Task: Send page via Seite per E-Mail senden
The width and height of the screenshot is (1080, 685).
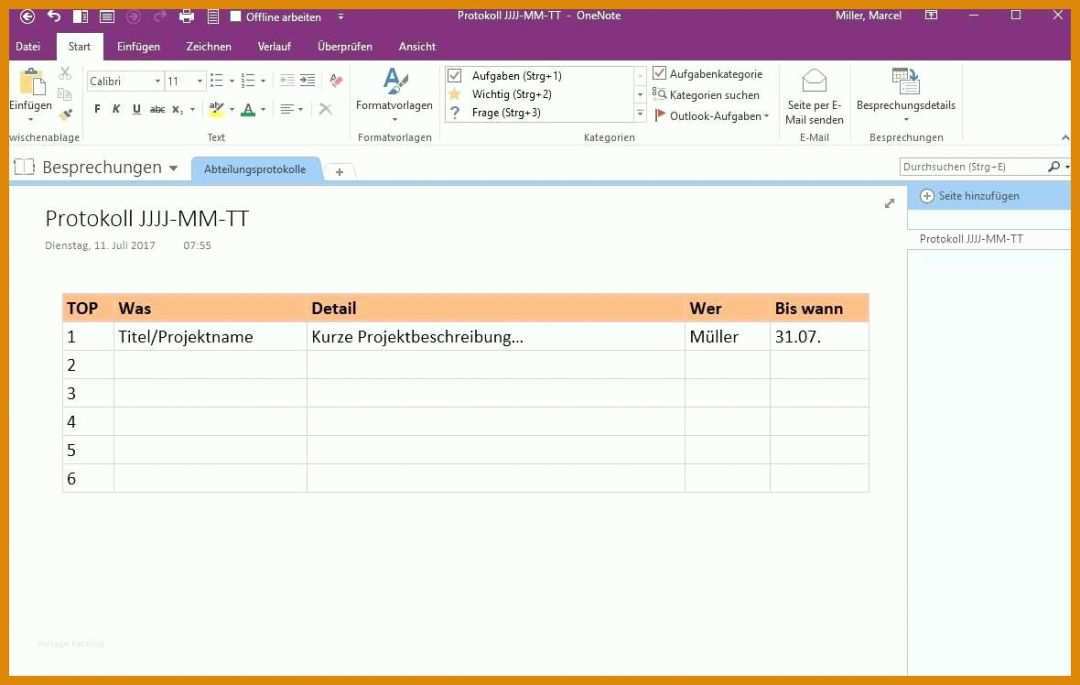Action: (x=814, y=96)
